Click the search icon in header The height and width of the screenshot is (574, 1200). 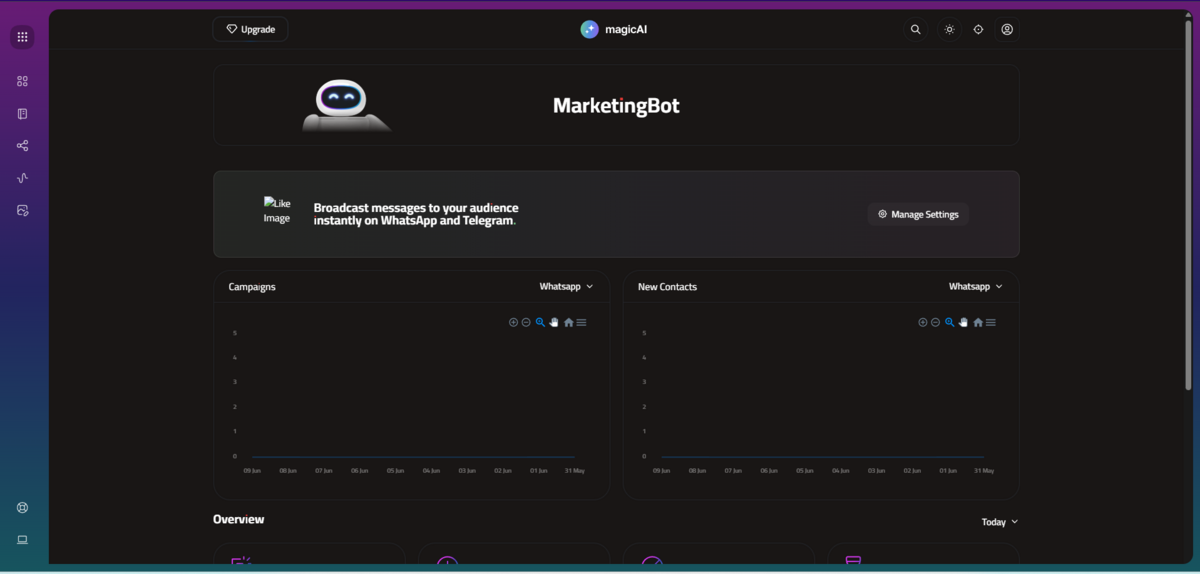[x=915, y=30]
